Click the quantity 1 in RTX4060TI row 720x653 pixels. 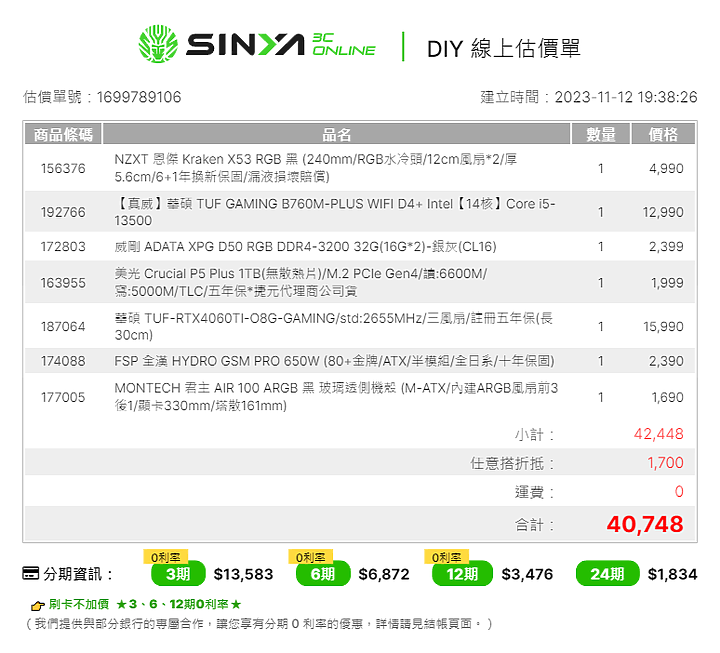point(601,326)
